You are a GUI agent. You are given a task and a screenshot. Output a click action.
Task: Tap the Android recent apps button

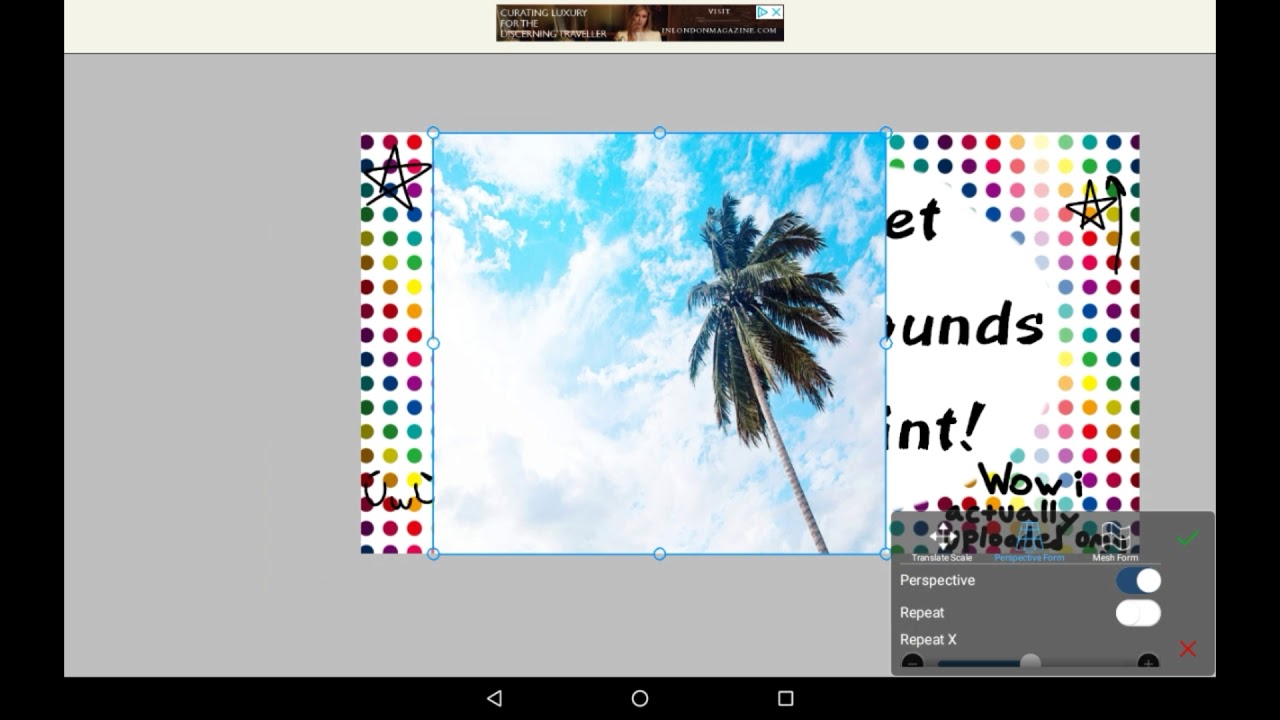[785, 698]
